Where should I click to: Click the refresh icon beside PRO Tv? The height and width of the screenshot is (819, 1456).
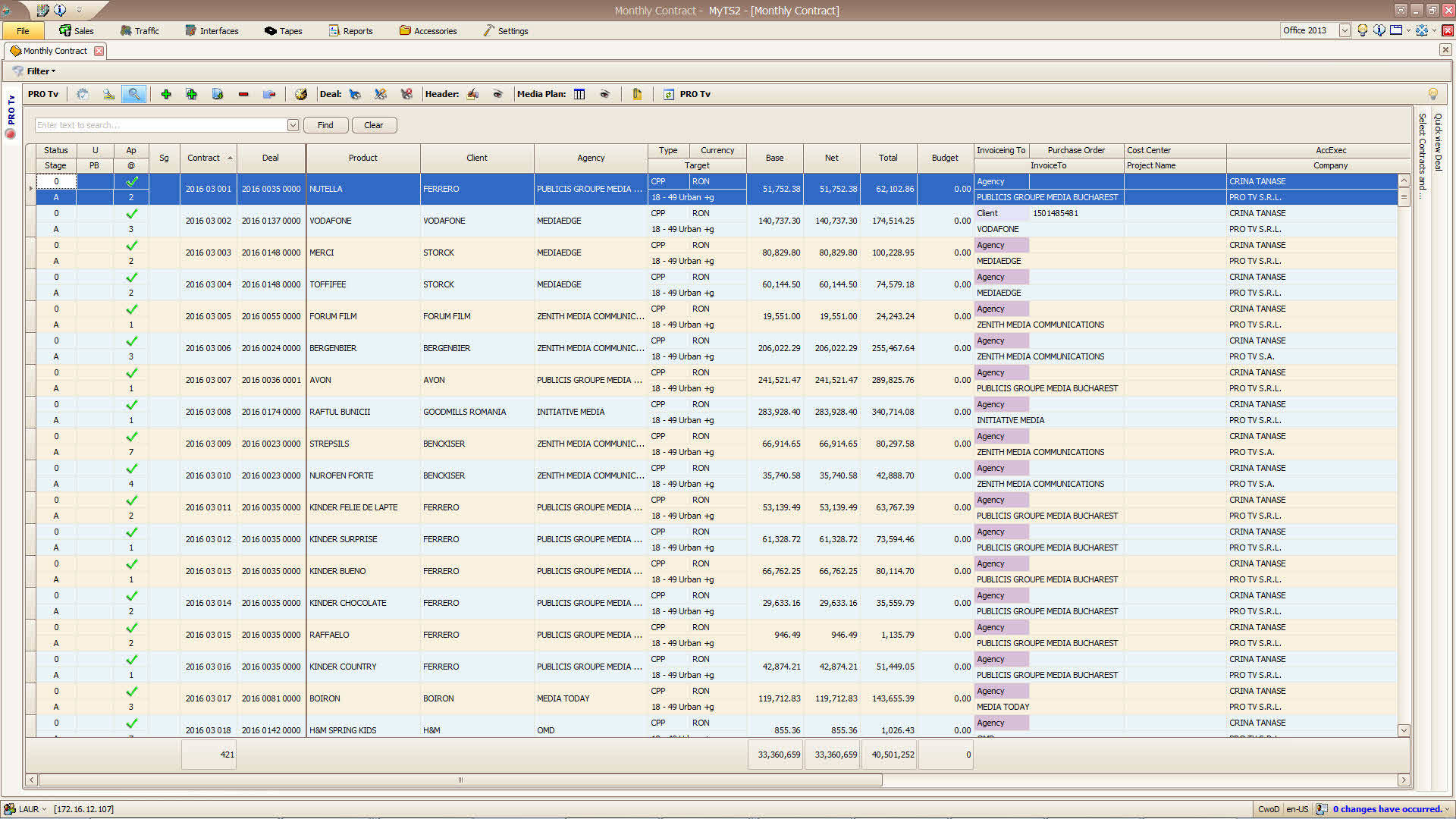coord(668,94)
